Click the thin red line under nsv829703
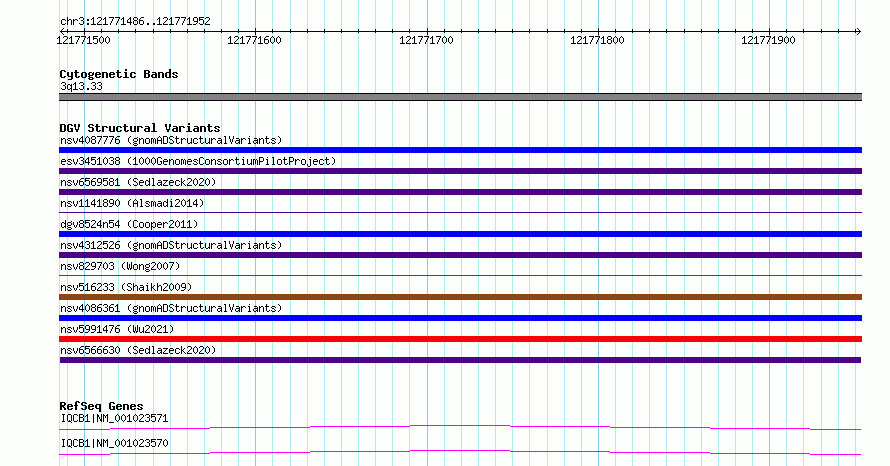The height and width of the screenshot is (466, 890). click(x=460, y=276)
